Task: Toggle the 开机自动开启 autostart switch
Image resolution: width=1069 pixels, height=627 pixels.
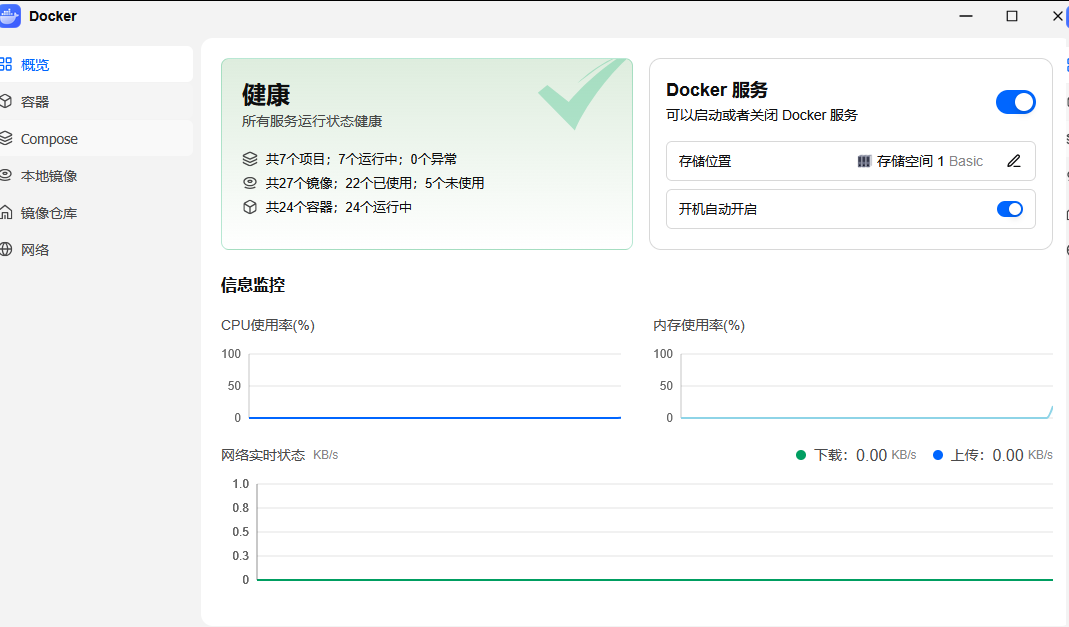Action: pos(1010,209)
